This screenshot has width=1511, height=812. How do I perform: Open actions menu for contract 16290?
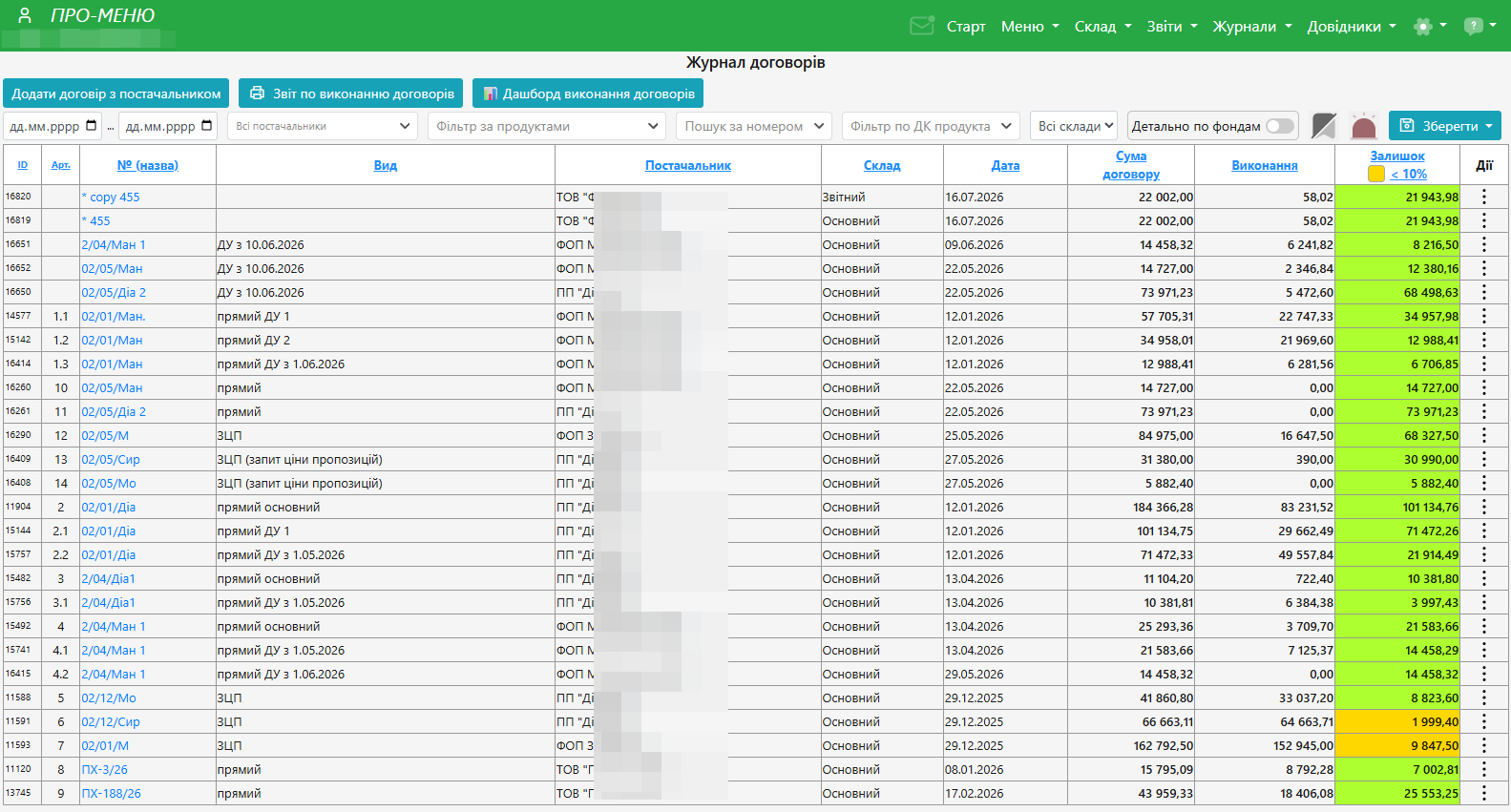click(1484, 435)
